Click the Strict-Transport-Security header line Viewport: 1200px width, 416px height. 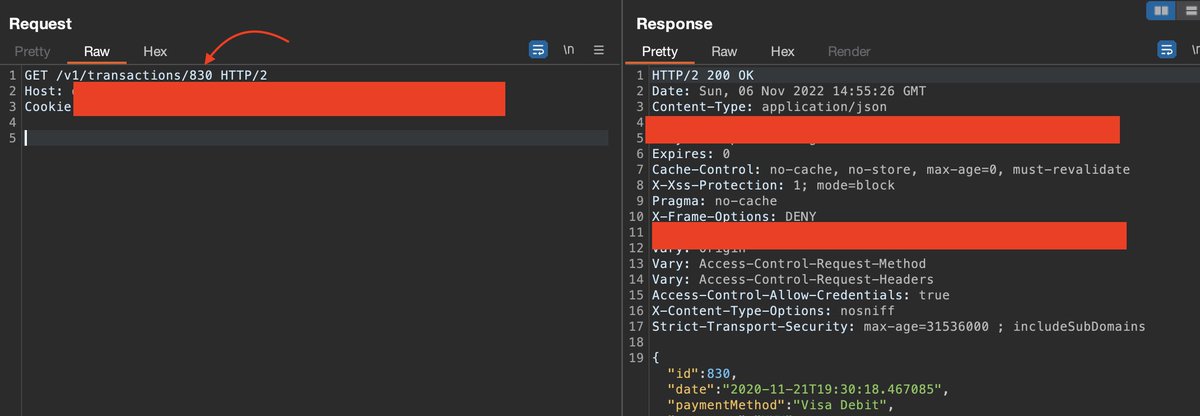pos(898,326)
